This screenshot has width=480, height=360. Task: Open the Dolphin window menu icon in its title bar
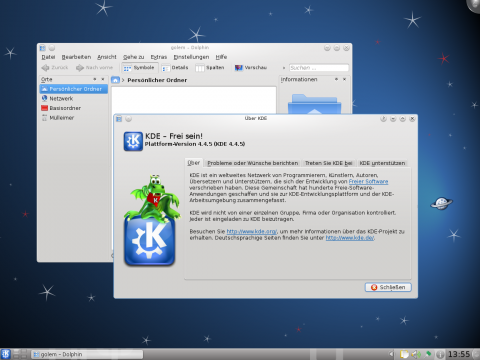pos(43,48)
